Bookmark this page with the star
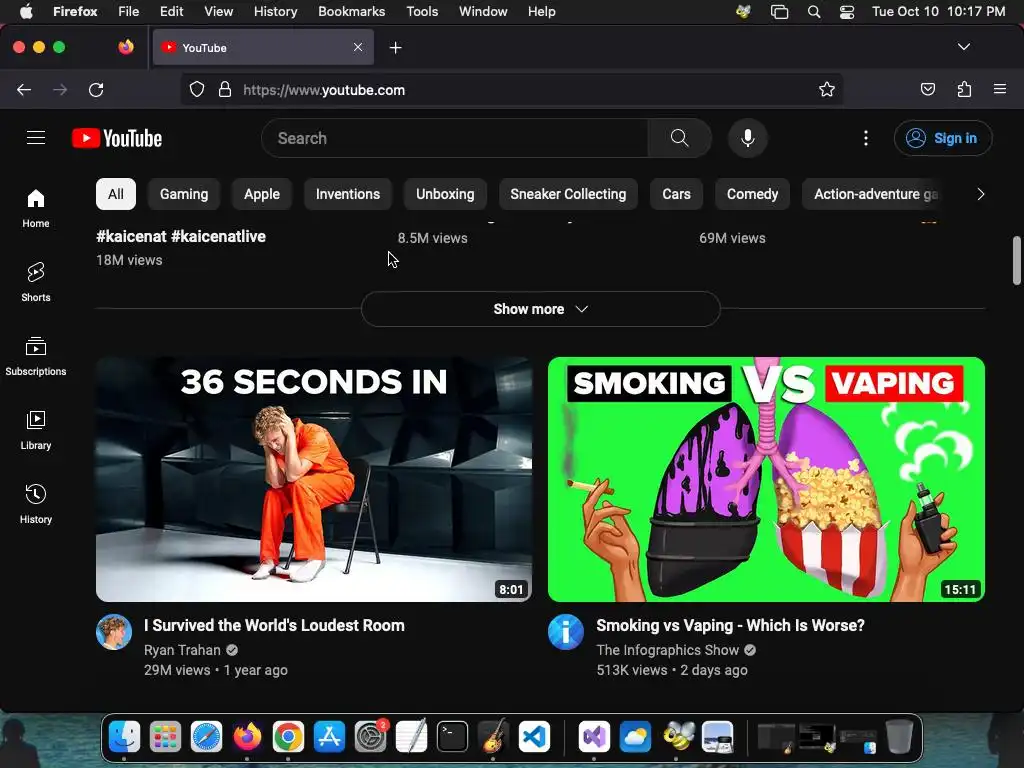The width and height of the screenshot is (1024, 768). 827,89
